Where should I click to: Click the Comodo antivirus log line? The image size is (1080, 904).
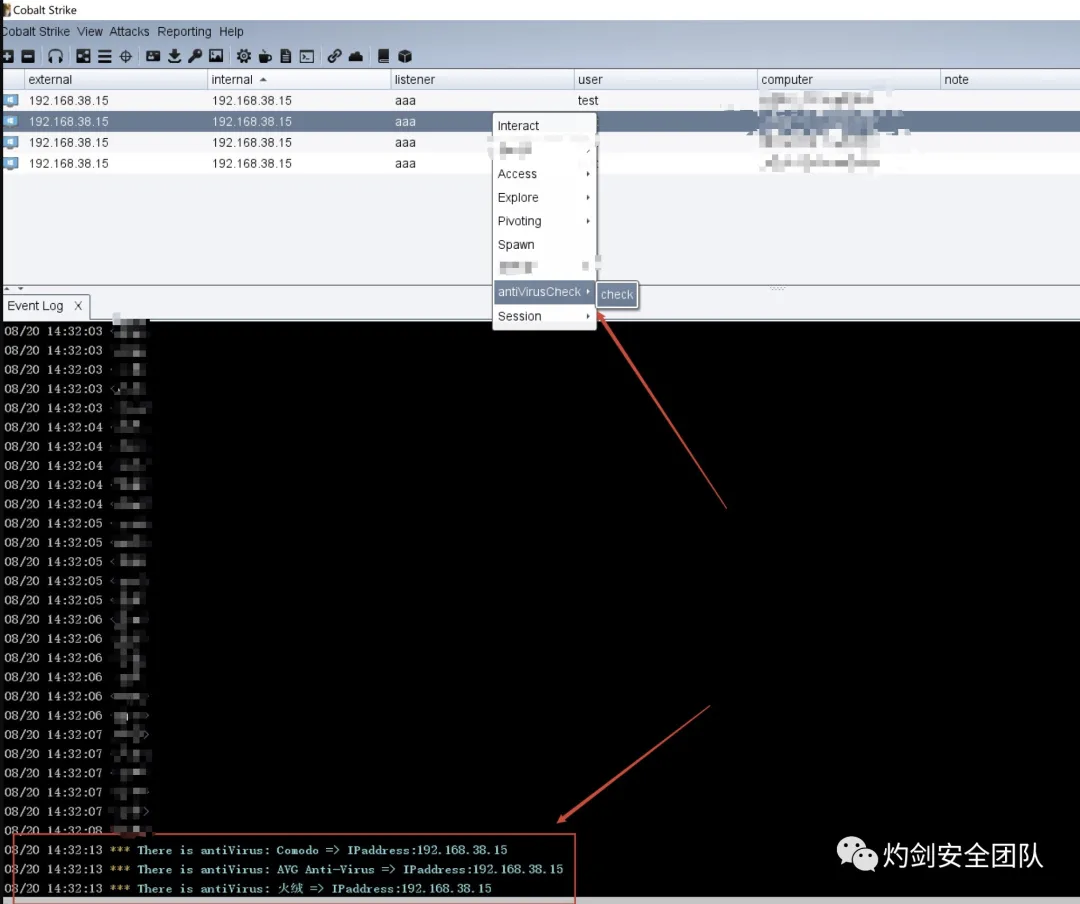click(256, 850)
